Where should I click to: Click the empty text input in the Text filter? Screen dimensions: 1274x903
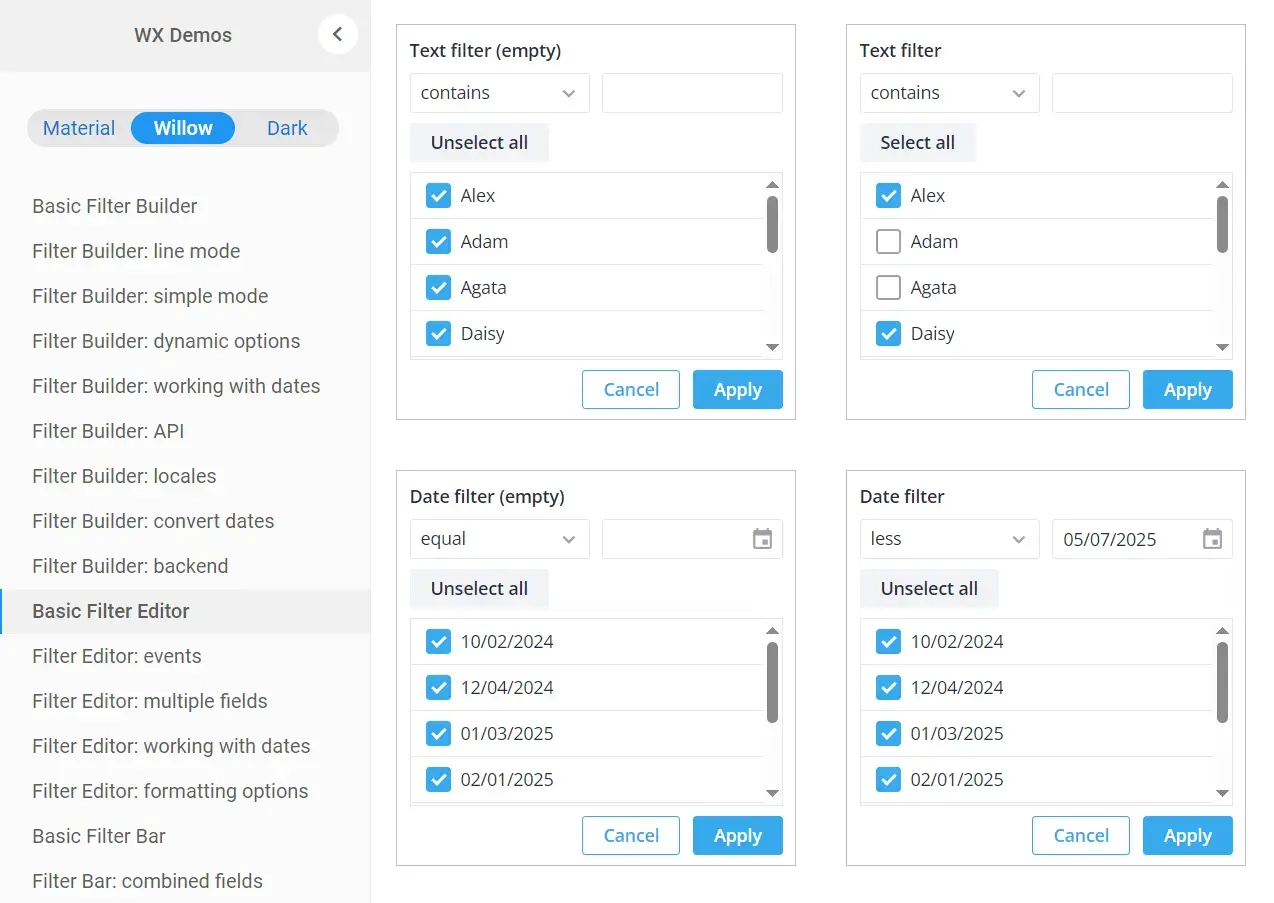pyautogui.click(x=1141, y=92)
